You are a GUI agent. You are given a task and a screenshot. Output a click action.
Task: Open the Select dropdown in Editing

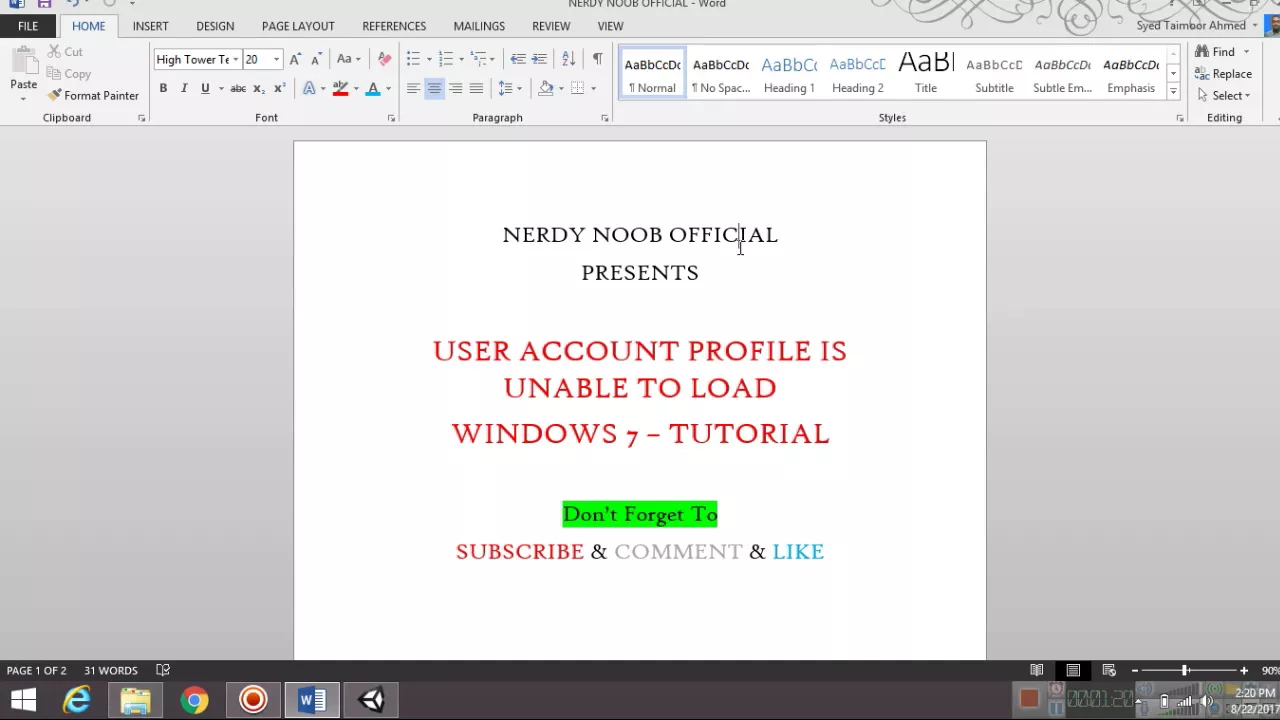(x=1224, y=96)
